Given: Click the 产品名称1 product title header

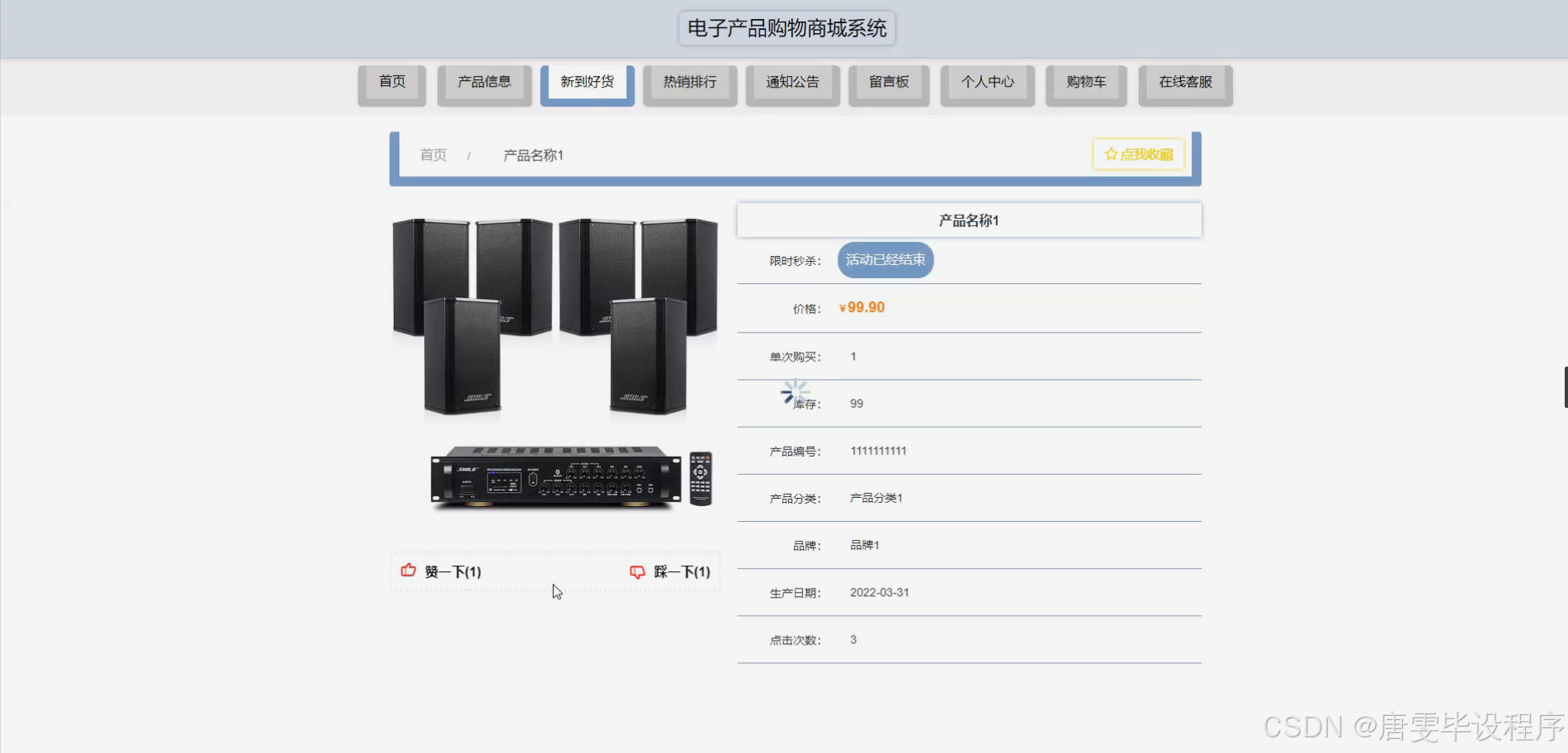Looking at the screenshot, I should (969, 220).
